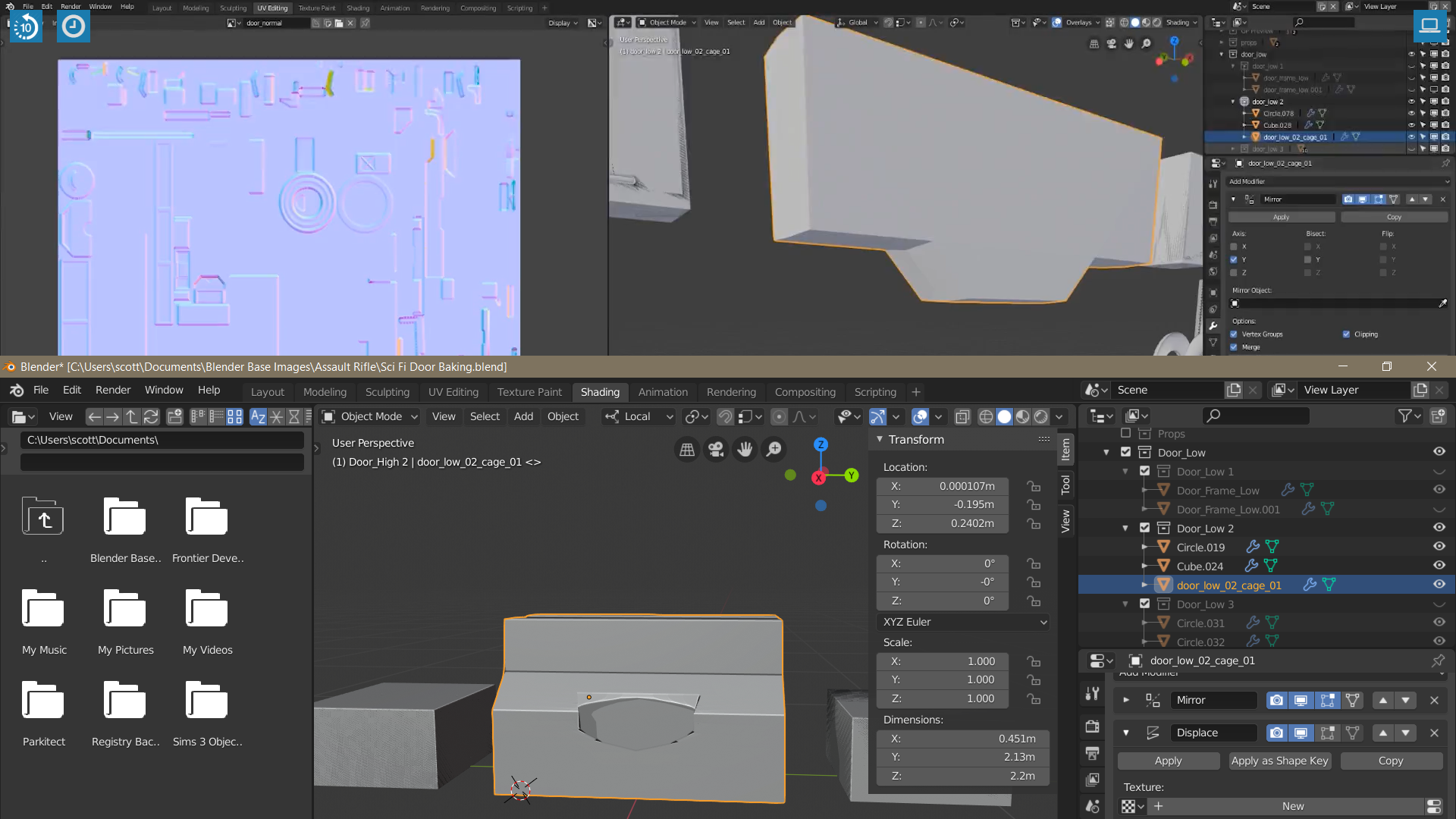
Task: Click the file browser refresh icon
Action: [151, 416]
